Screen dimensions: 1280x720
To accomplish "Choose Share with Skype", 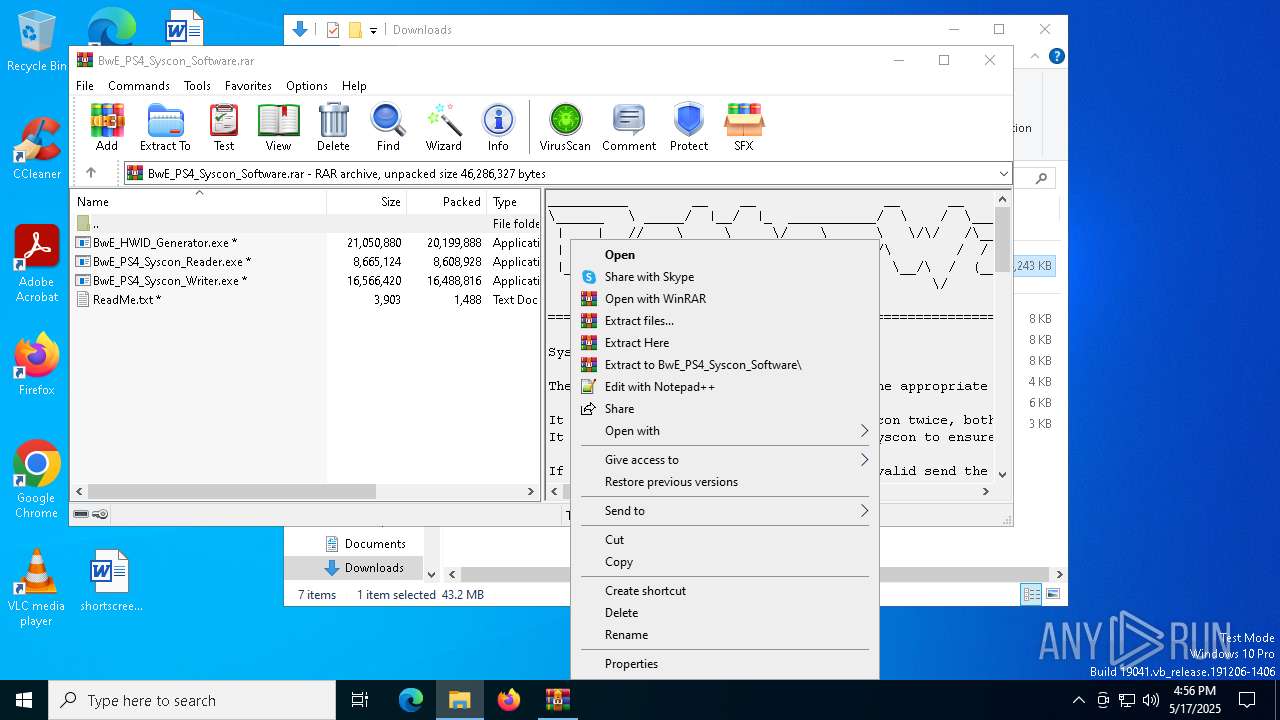I will pos(724,277).
